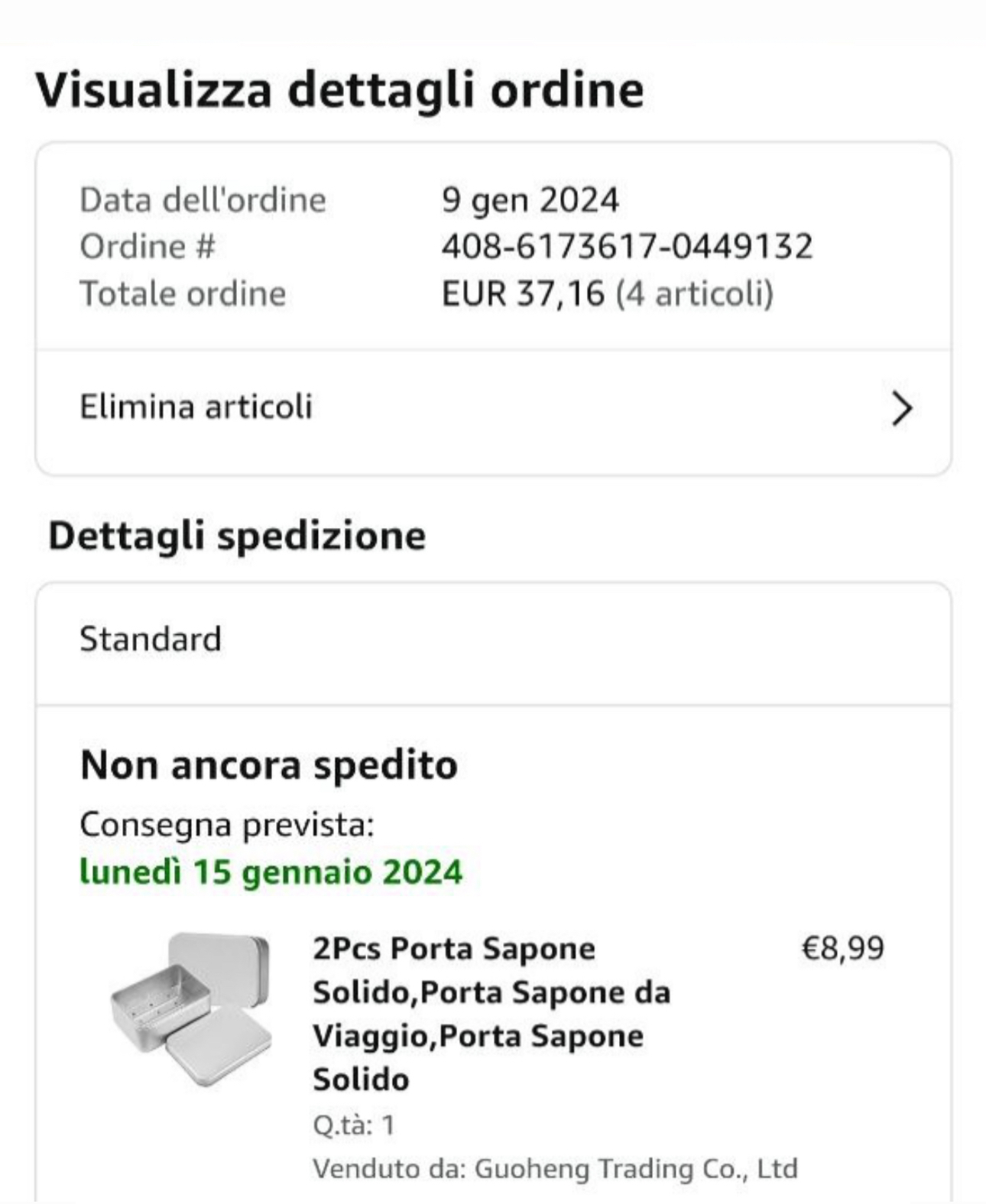
Task: Click the Ordine # label
Action: pos(148,247)
